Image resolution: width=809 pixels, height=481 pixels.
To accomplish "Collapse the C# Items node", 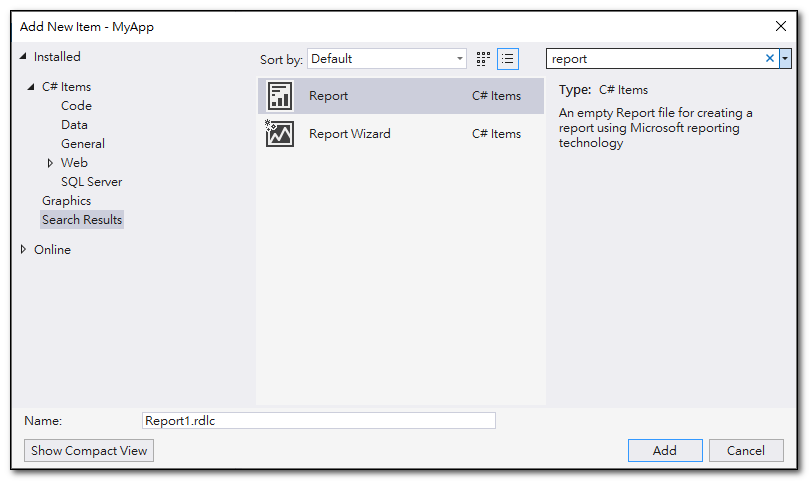I will (31, 87).
